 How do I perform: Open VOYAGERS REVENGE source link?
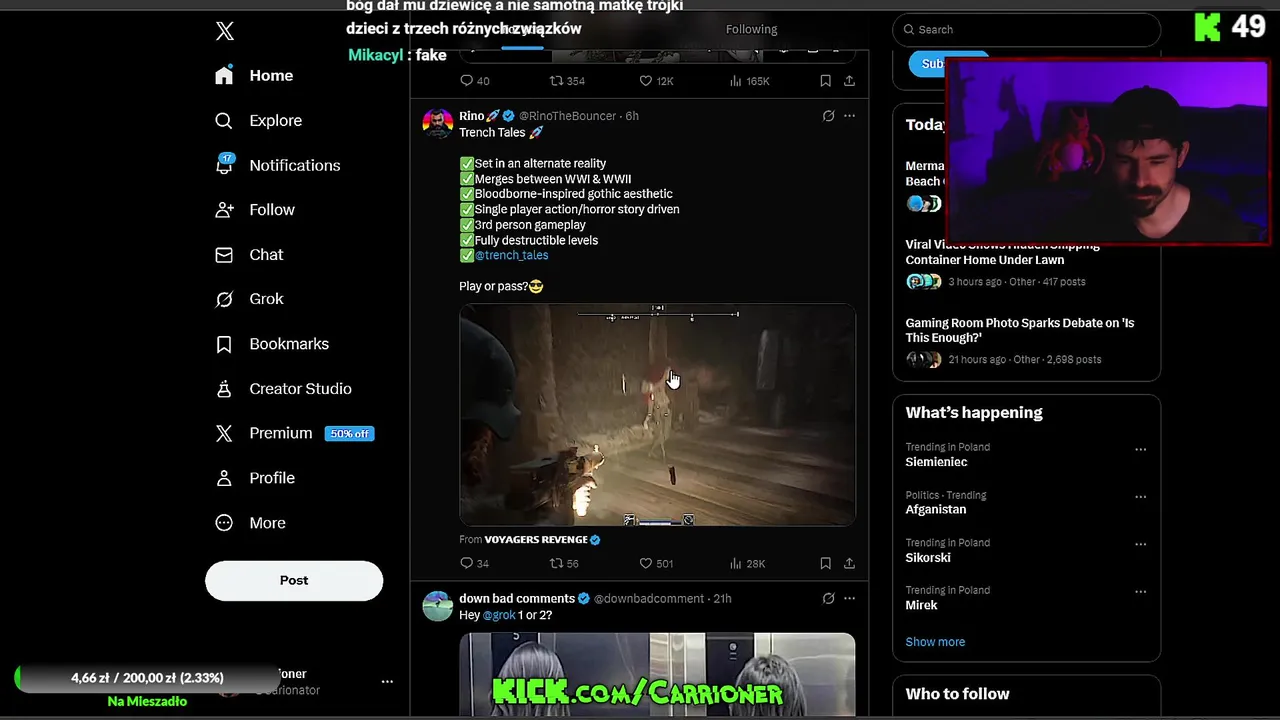[x=542, y=540]
